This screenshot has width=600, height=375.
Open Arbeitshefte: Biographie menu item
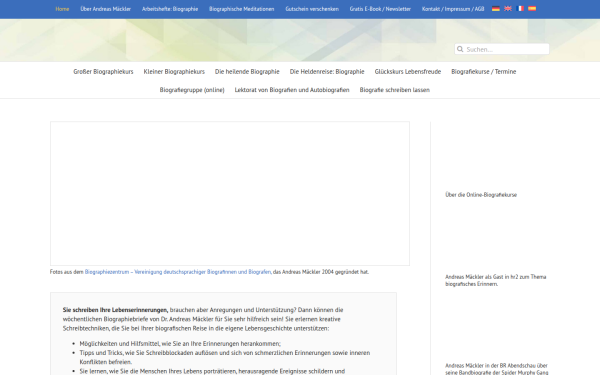point(170,9)
